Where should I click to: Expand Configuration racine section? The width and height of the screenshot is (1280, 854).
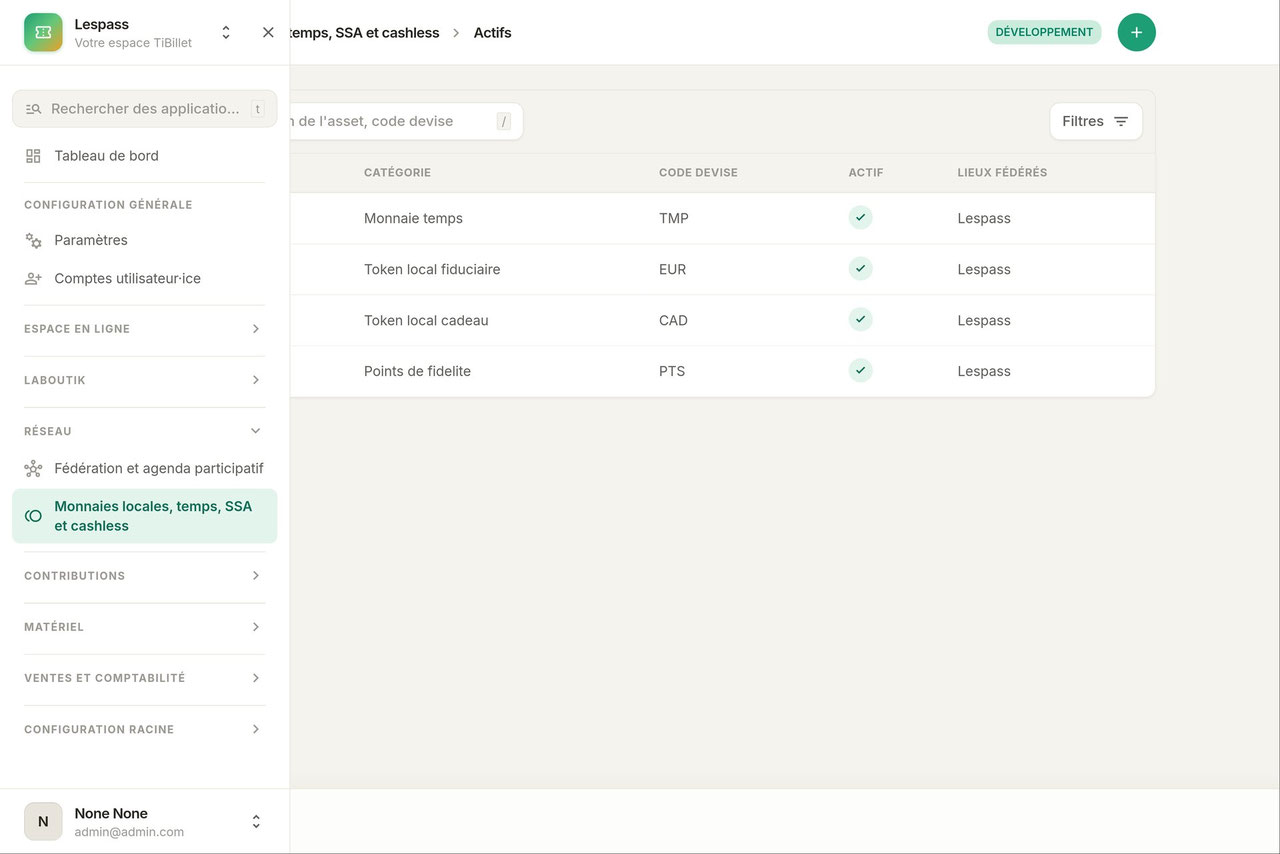[x=145, y=729]
